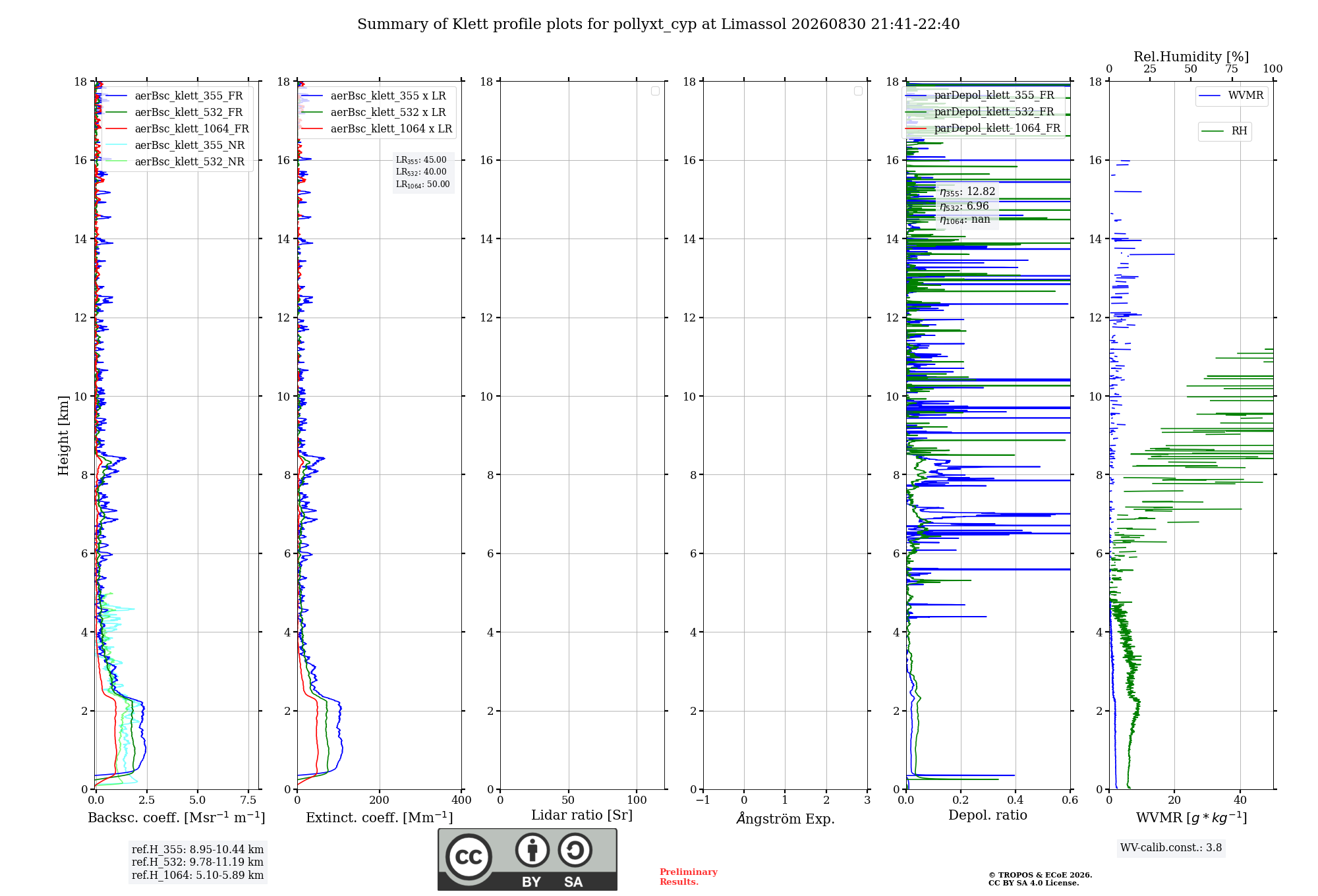Click the −1 tick on Ångström axis
1318x896 pixels.
click(x=703, y=800)
